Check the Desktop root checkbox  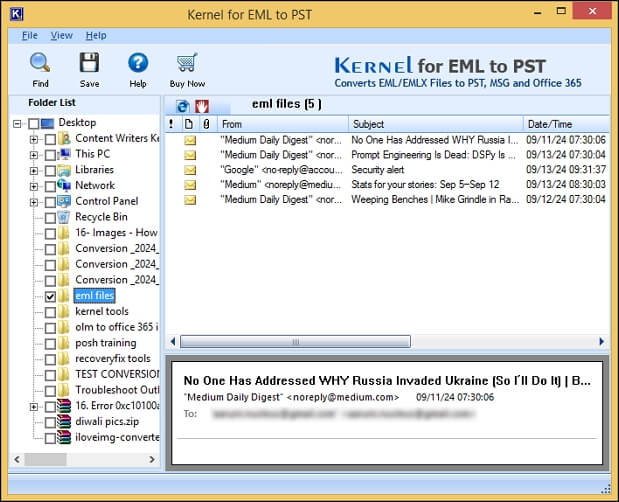click(34, 124)
